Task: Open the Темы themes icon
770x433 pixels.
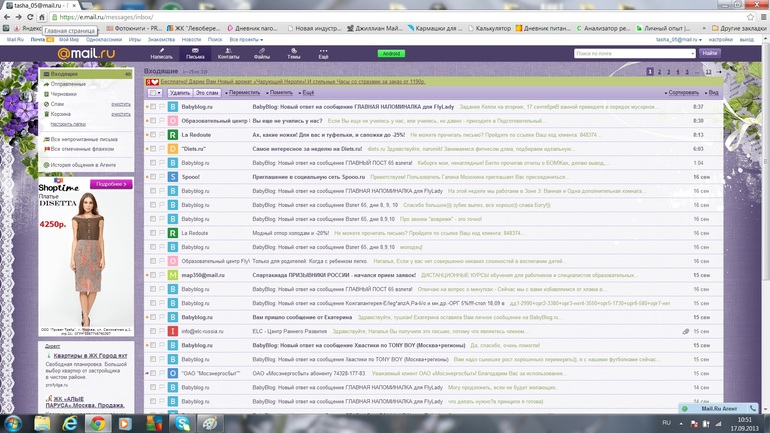Action: coord(293,52)
